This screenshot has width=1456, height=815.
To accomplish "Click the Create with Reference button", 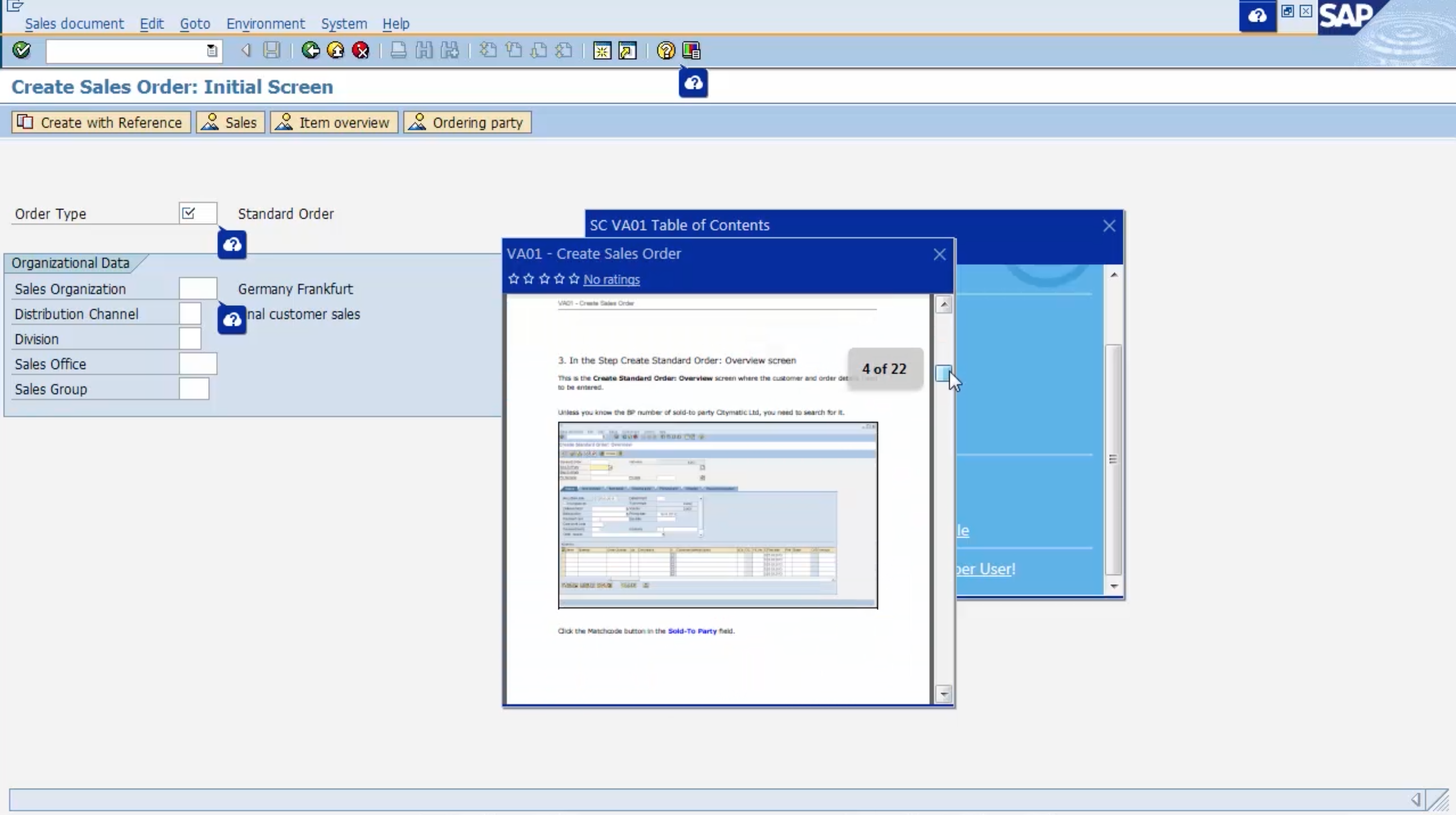I will [101, 122].
